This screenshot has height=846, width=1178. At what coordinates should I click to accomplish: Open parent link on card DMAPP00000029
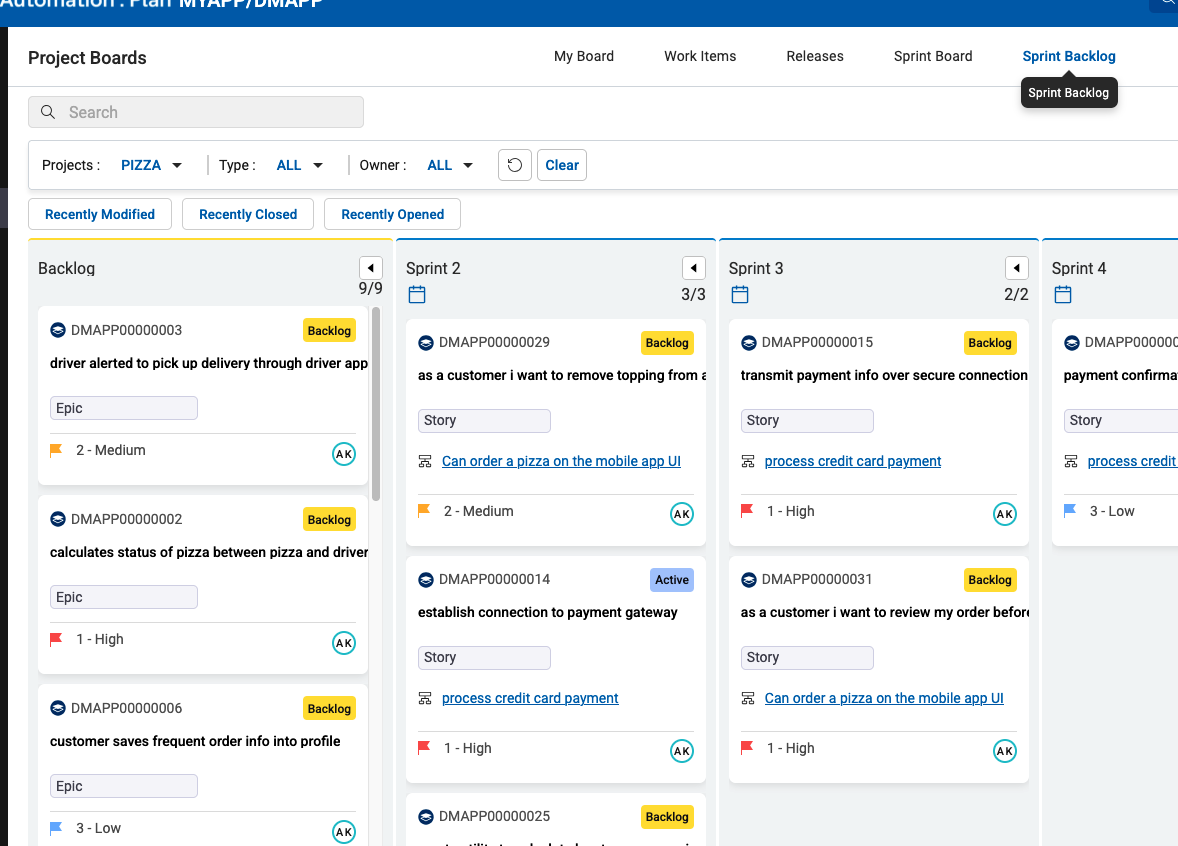561,461
